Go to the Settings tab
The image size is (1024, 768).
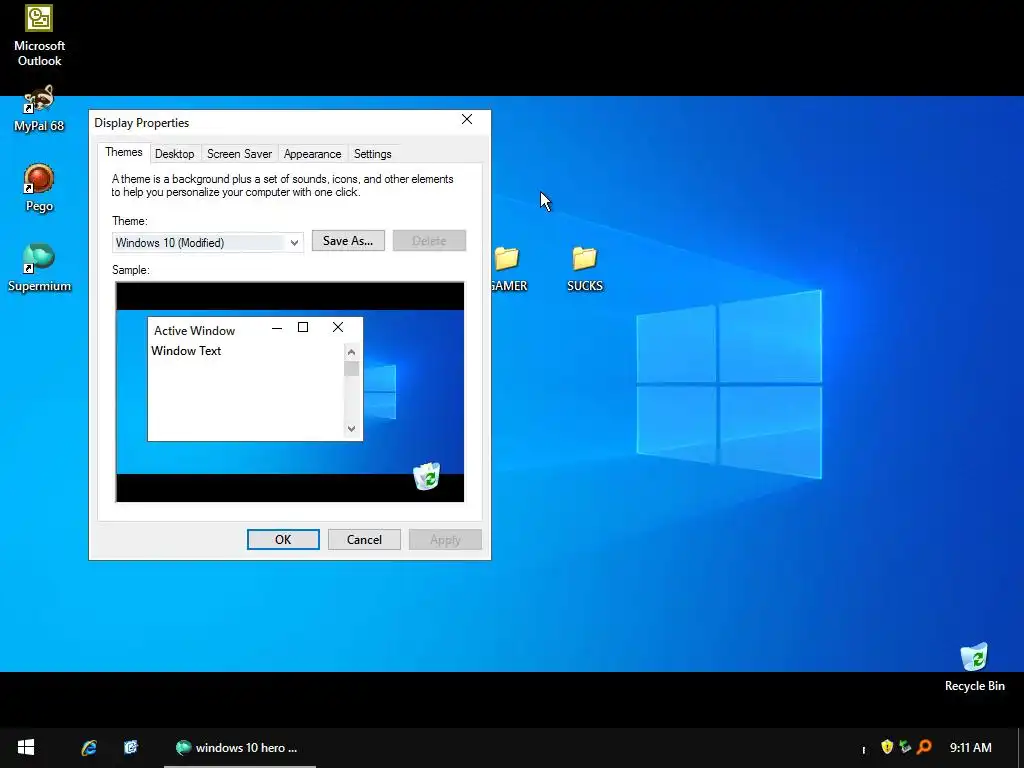pos(372,154)
